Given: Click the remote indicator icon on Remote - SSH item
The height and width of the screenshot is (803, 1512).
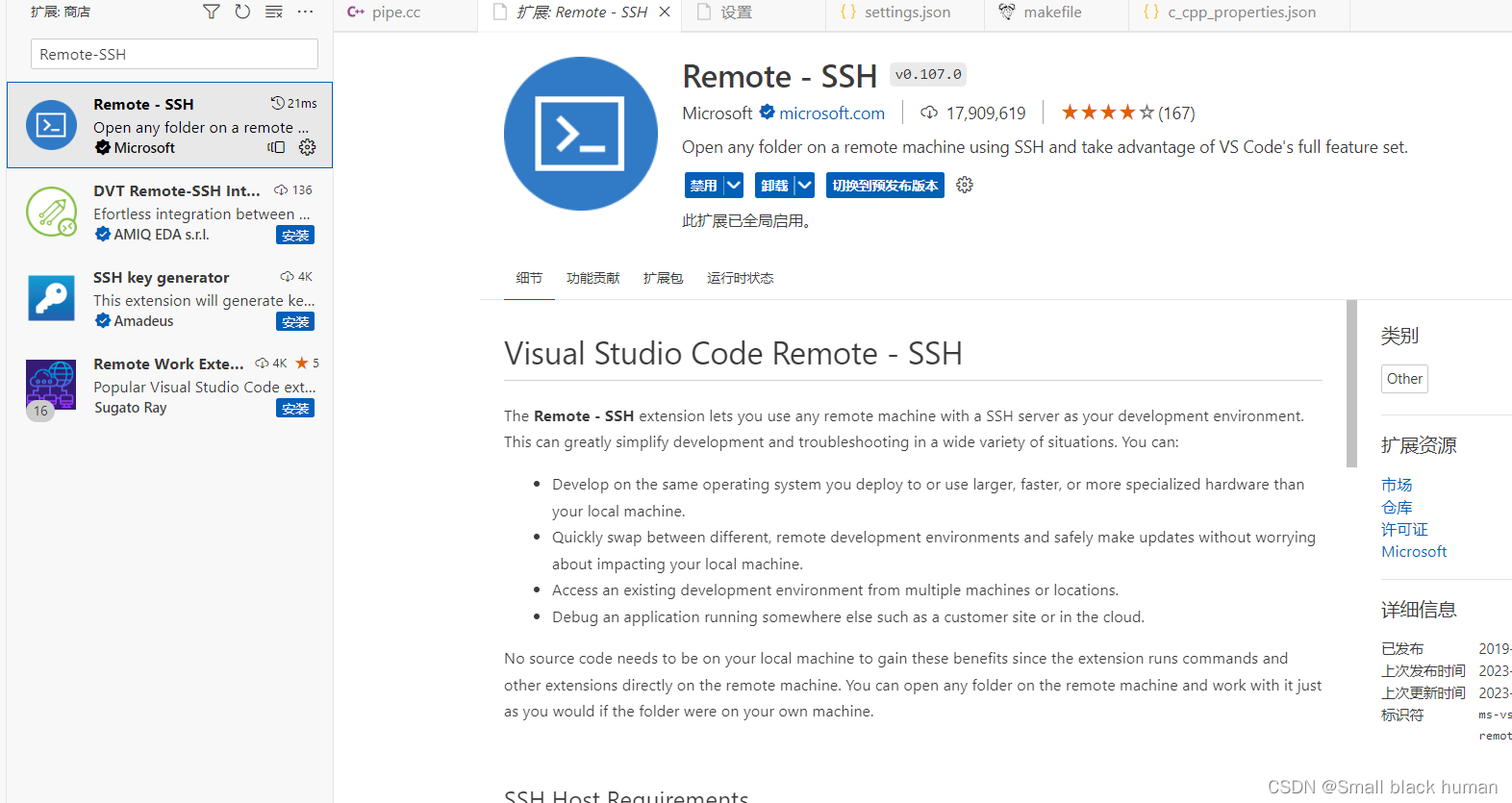Looking at the screenshot, I should pyautogui.click(x=276, y=147).
